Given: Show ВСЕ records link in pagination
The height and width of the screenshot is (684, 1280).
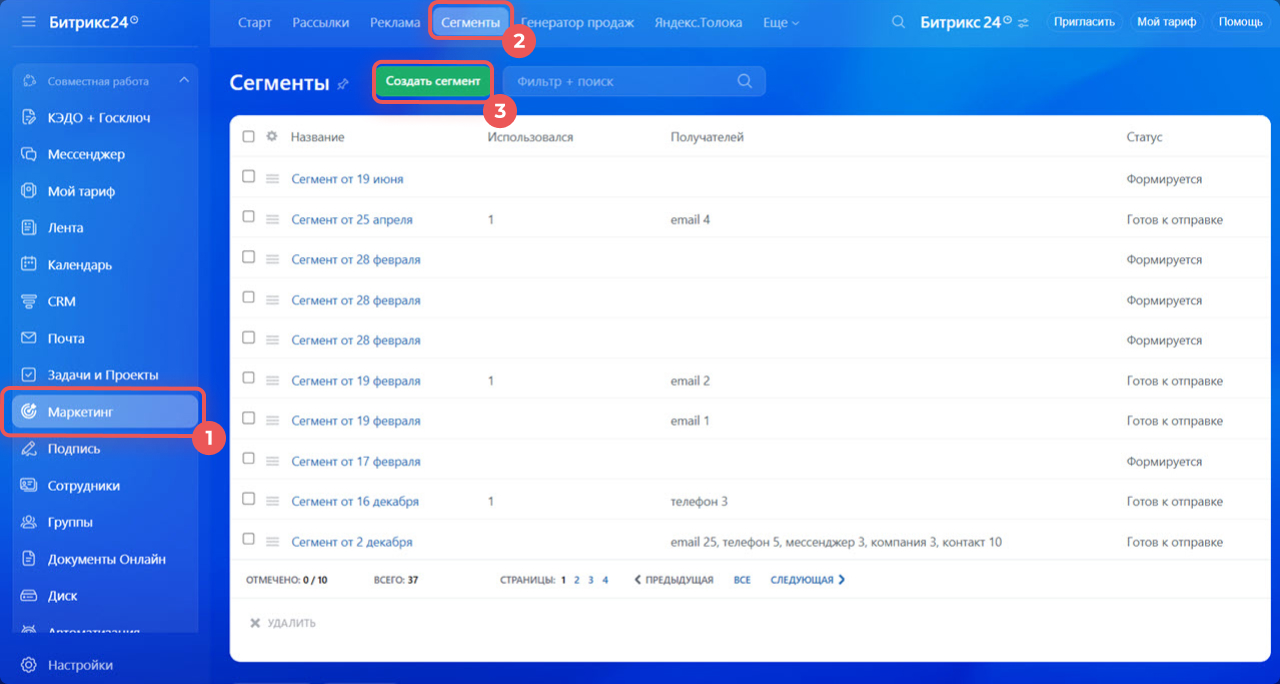Looking at the screenshot, I should 742,580.
